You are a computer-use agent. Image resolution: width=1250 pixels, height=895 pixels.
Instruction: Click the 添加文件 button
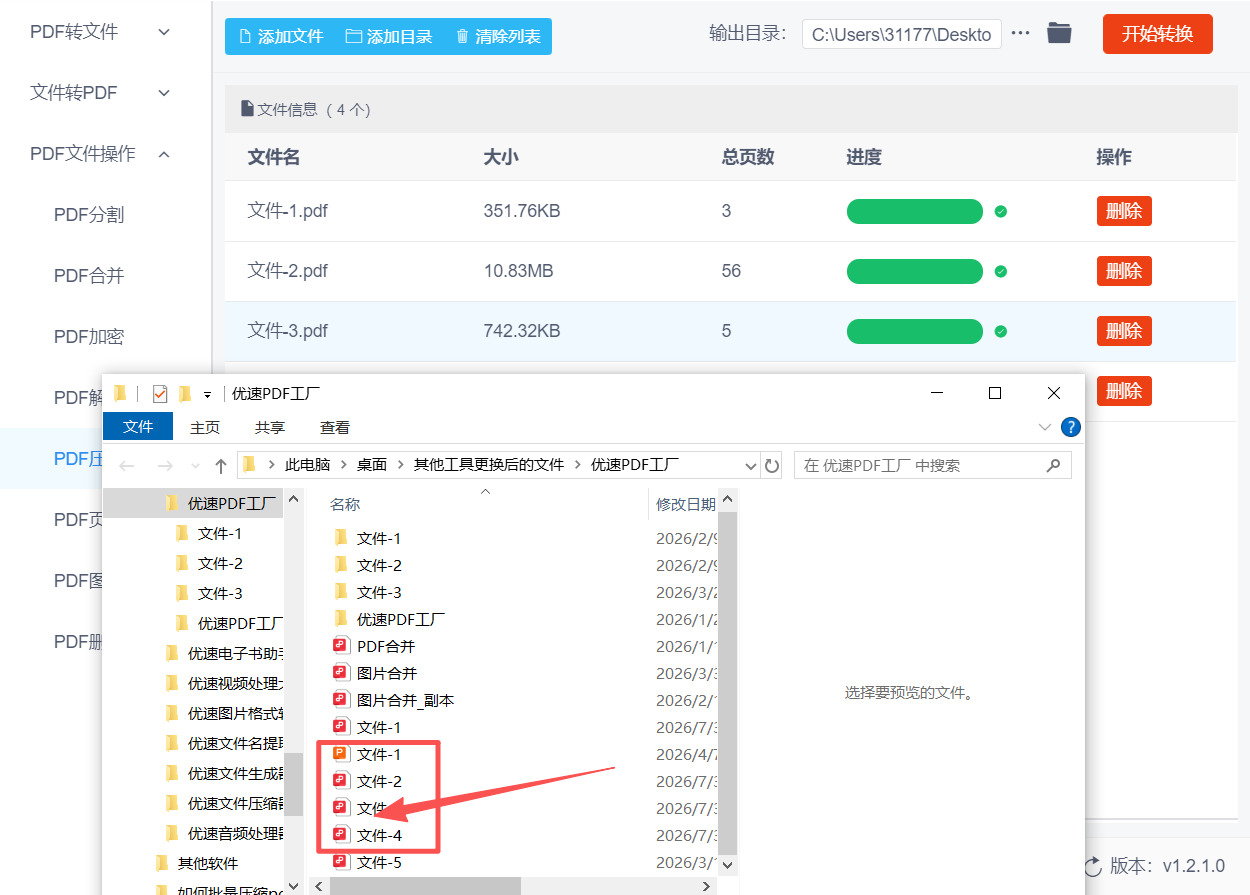[280, 37]
